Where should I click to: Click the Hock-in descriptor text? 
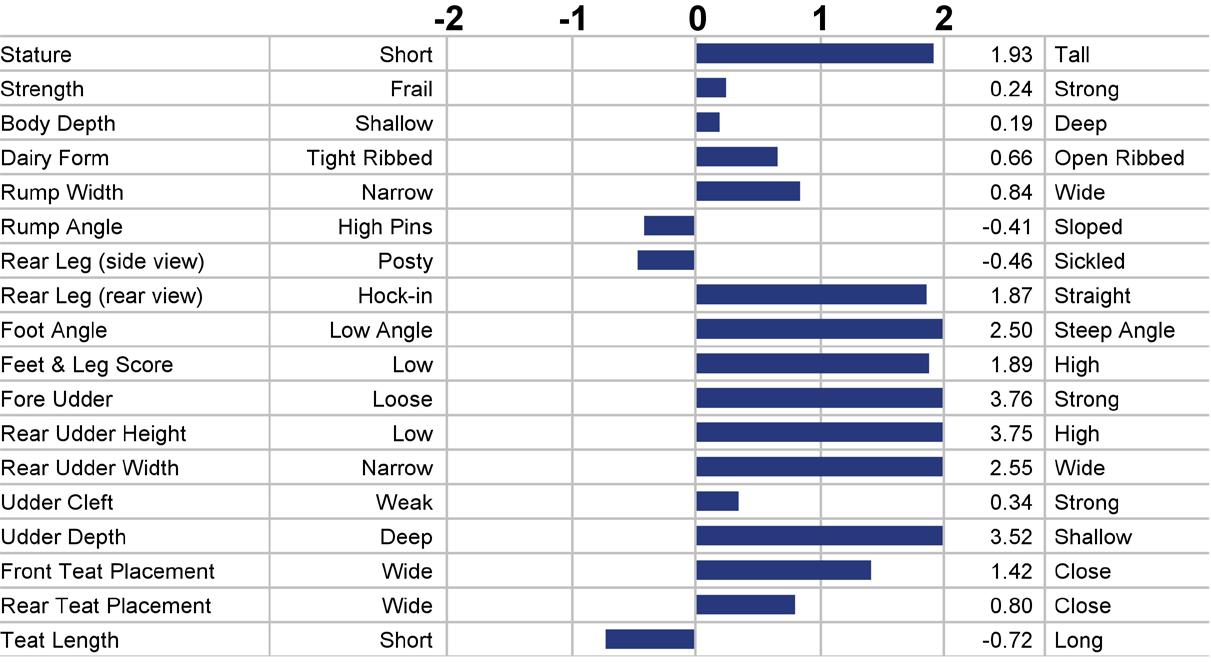click(x=395, y=296)
